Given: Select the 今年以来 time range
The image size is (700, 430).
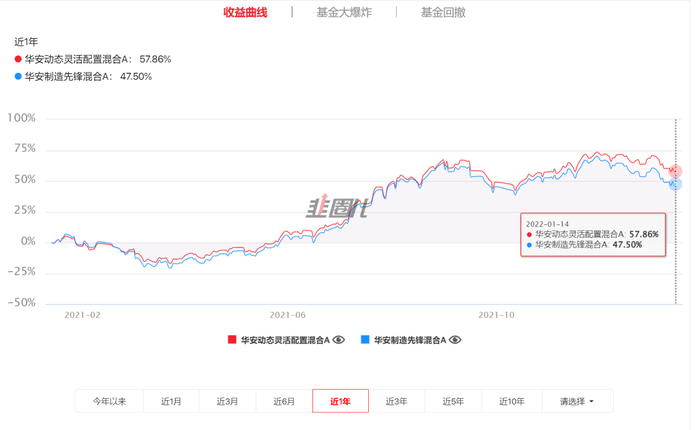Looking at the screenshot, I should point(109,401).
